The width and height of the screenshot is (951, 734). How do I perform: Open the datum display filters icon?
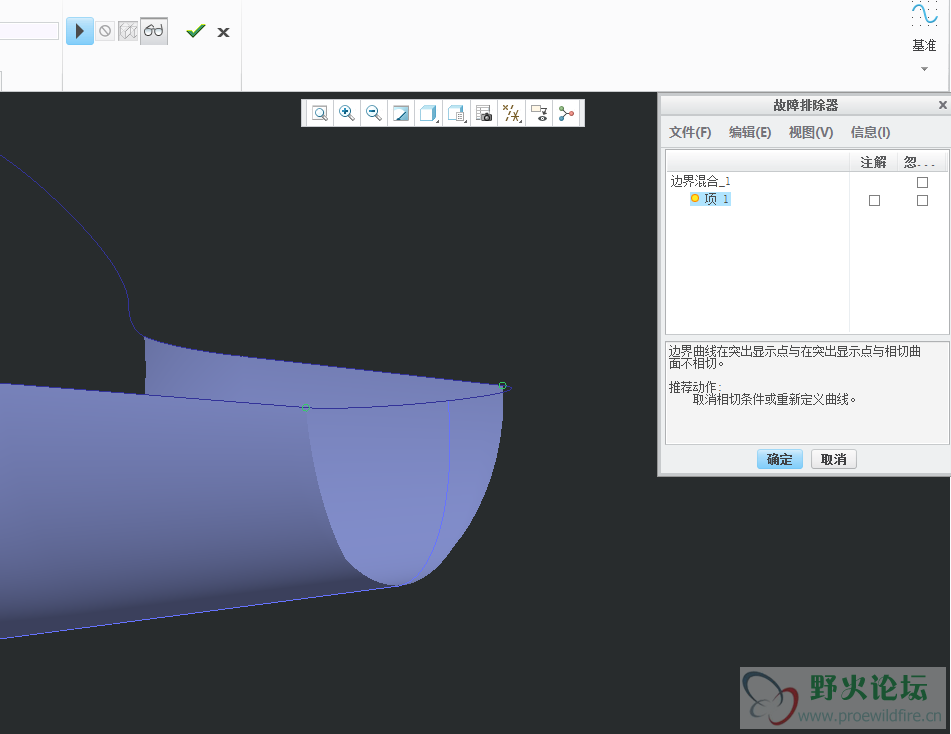click(x=511, y=113)
